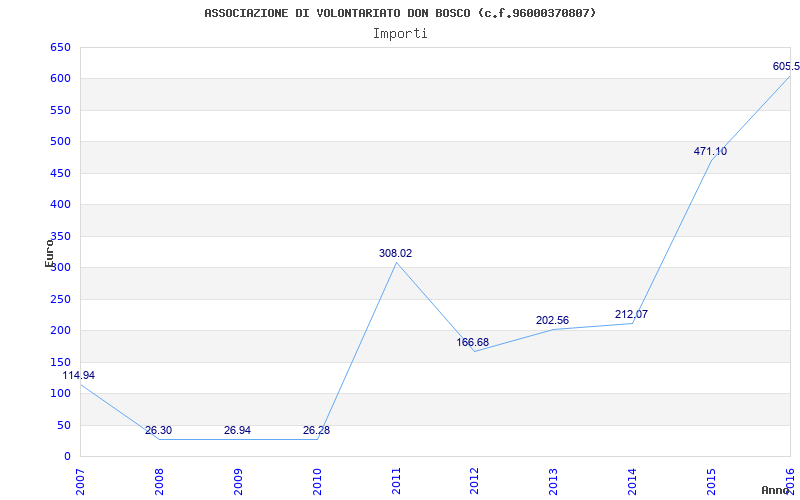800x500 pixels.
Task: Select the 26.30 data label
Action: [158, 430]
